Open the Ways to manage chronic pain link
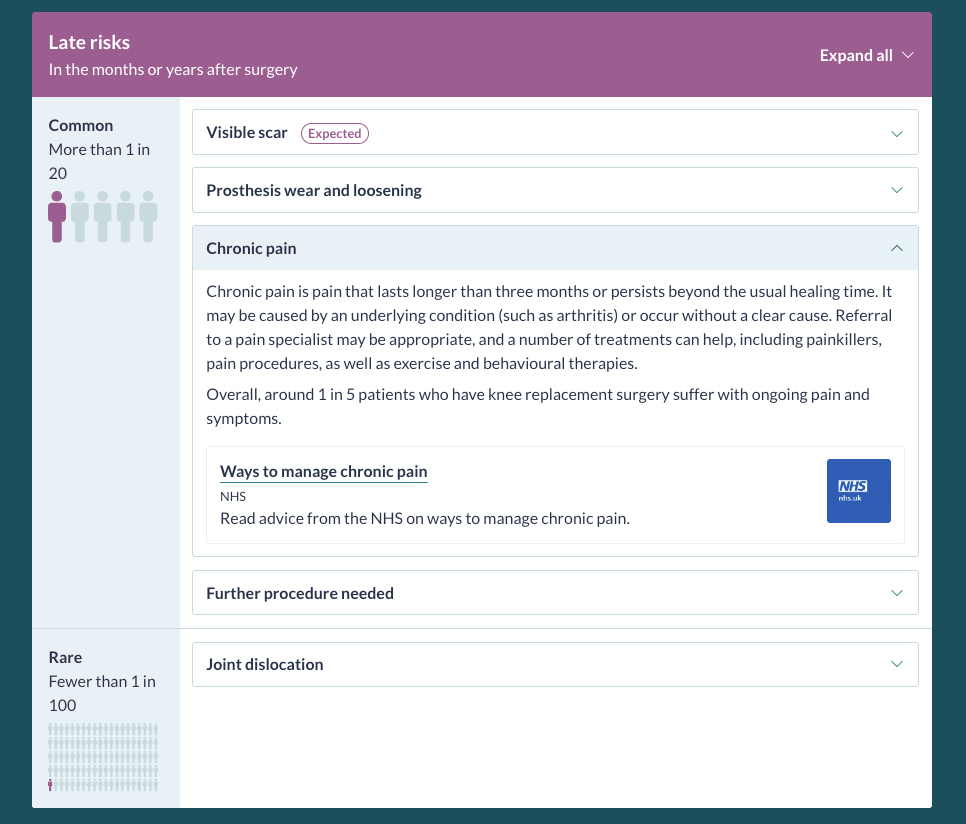The height and width of the screenshot is (824, 966). click(323, 471)
